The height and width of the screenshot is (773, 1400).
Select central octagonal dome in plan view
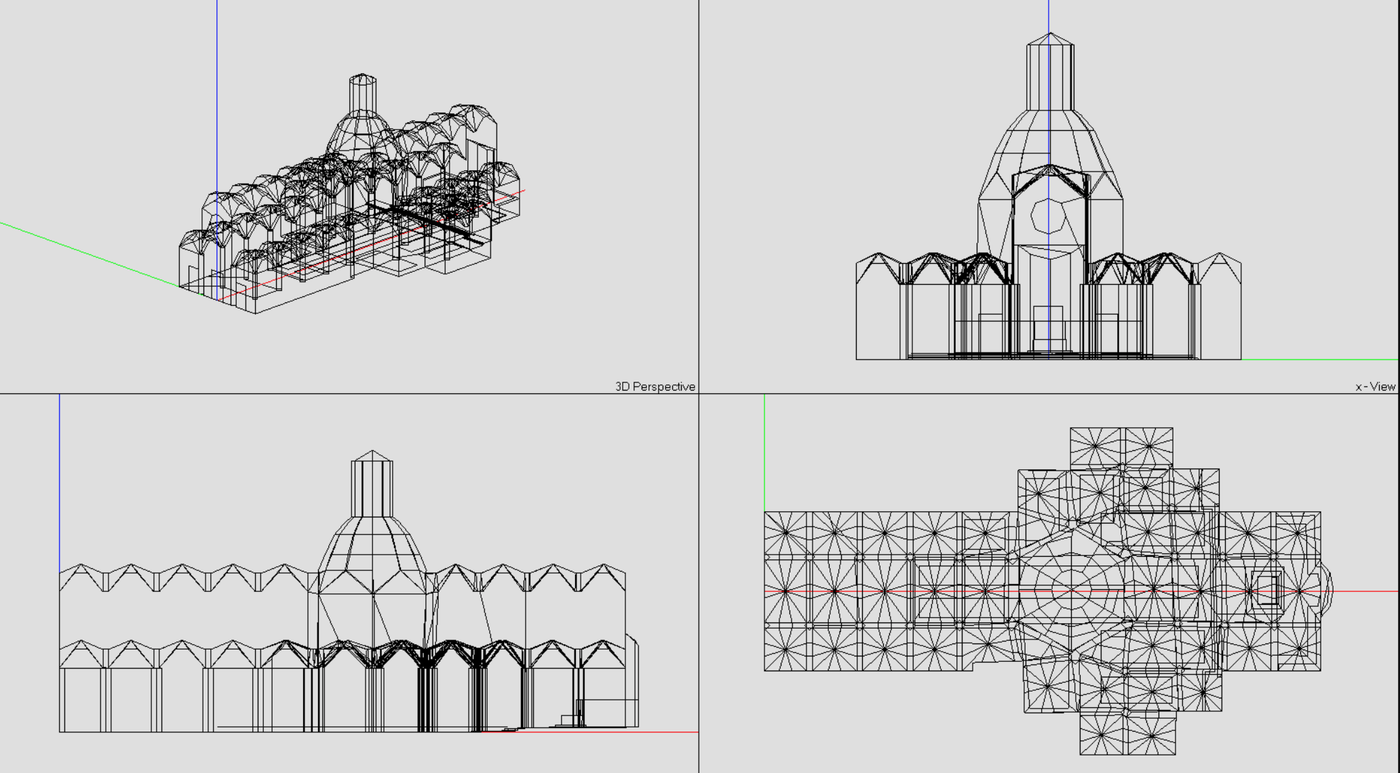[x=1070, y=590]
